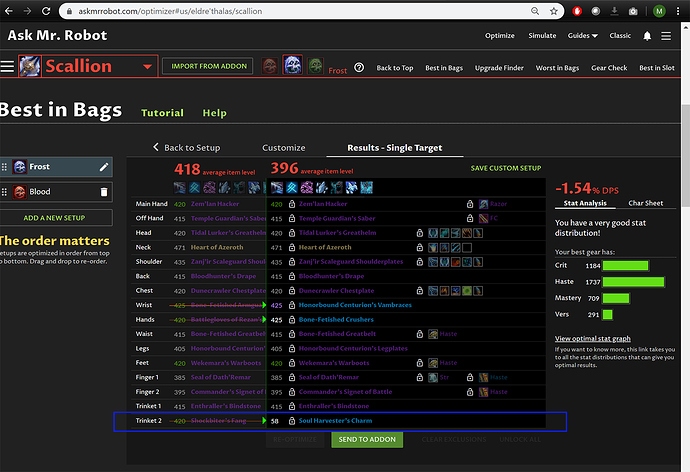
Task: Click the help question mark icon
Action: [359, 68]
